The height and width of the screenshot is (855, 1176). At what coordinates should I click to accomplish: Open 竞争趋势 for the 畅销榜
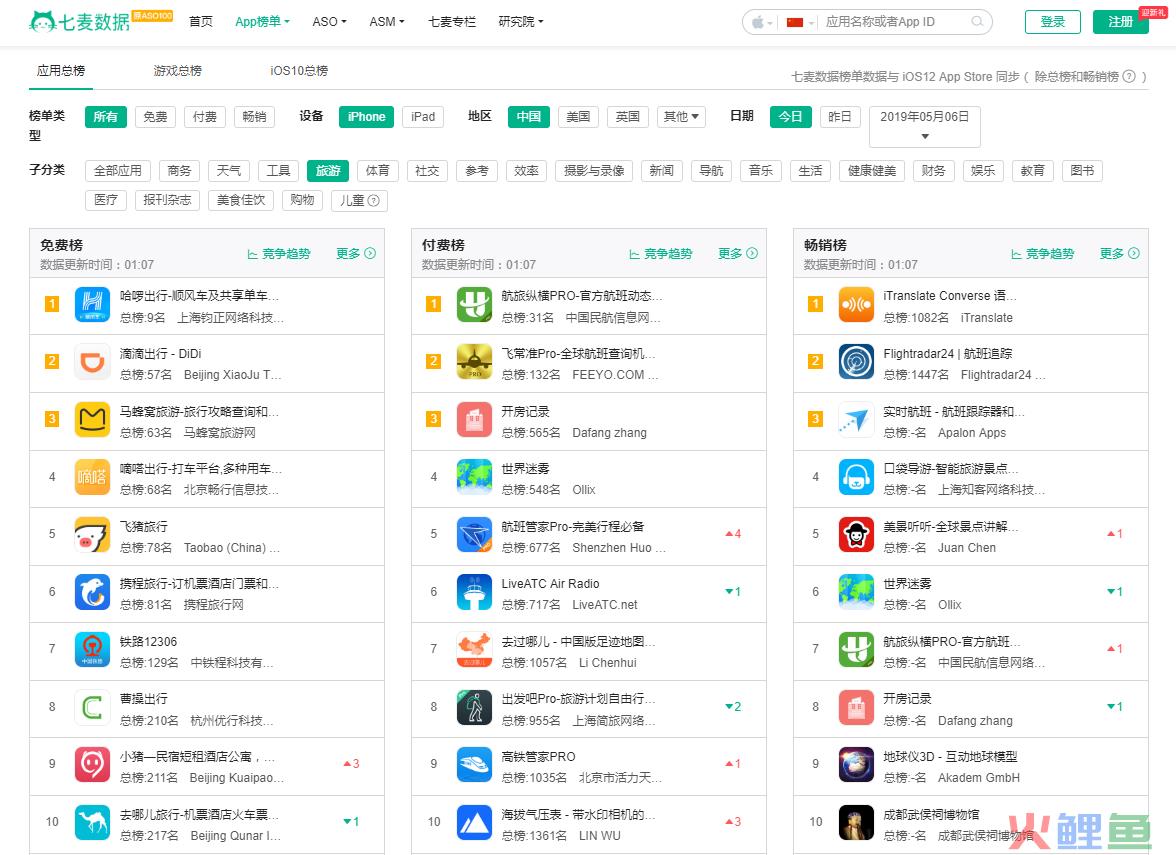pyautogui.click(x=1042, y=254)
